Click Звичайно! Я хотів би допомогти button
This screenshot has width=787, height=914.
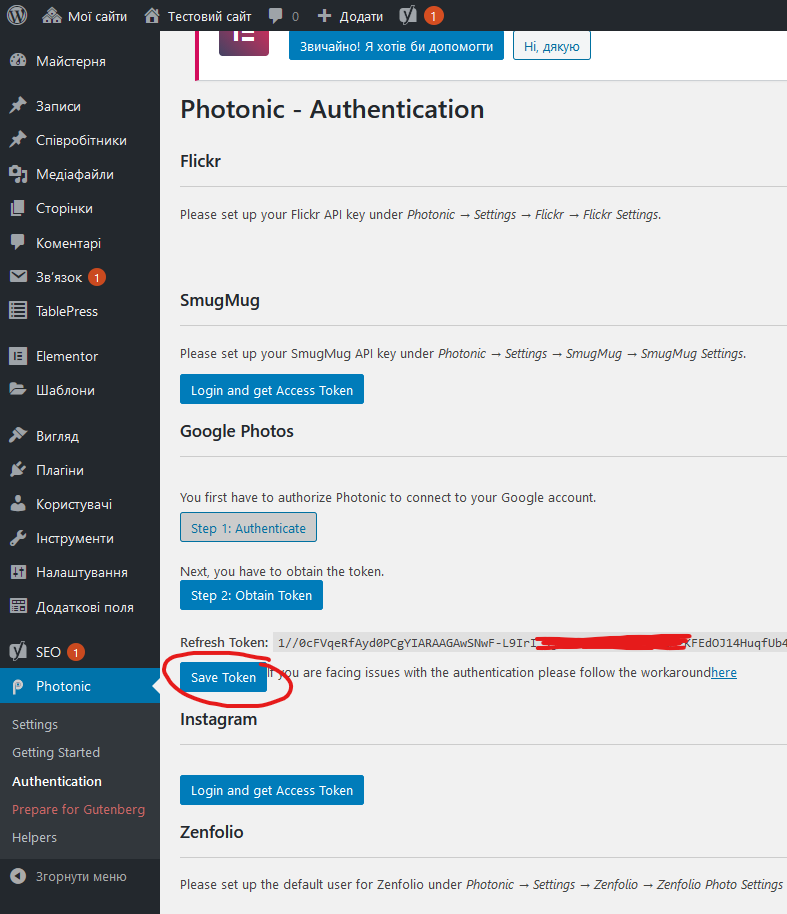coord(396,46)
